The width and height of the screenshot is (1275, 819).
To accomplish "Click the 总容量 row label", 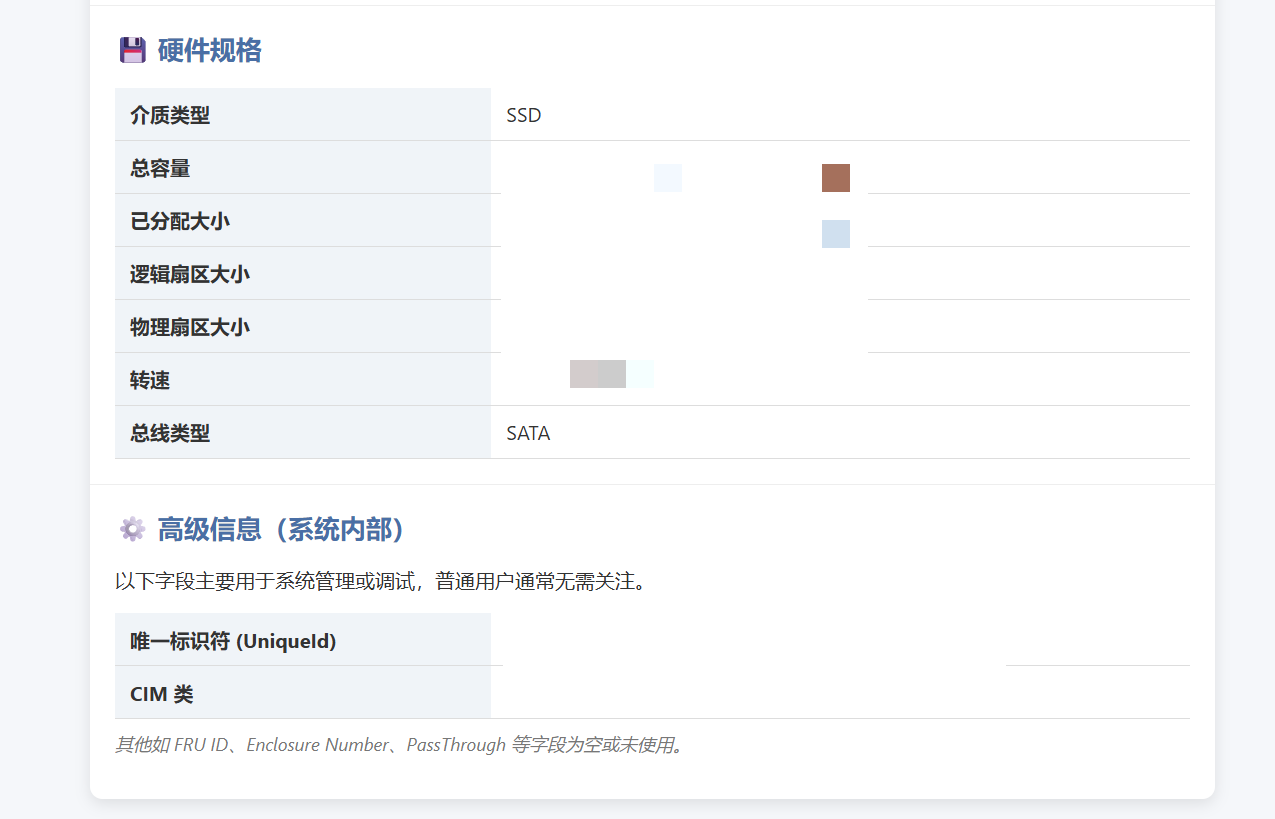I will pos(303,168).
